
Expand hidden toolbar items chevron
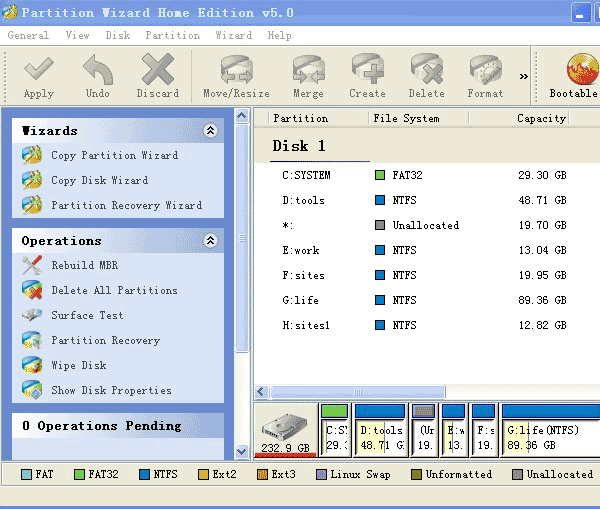click(523, 76)
